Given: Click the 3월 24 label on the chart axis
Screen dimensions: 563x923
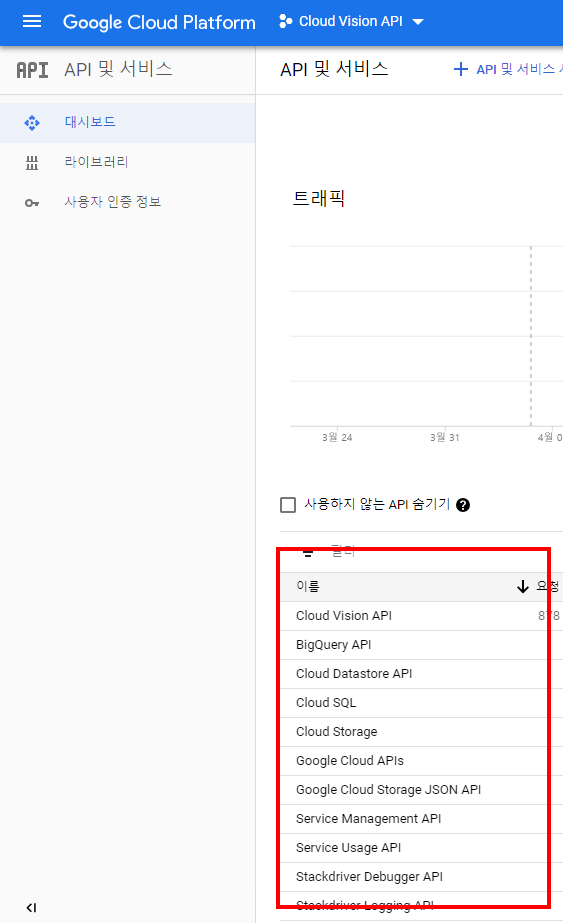Looking at the screenshot, I should point(337,437).
